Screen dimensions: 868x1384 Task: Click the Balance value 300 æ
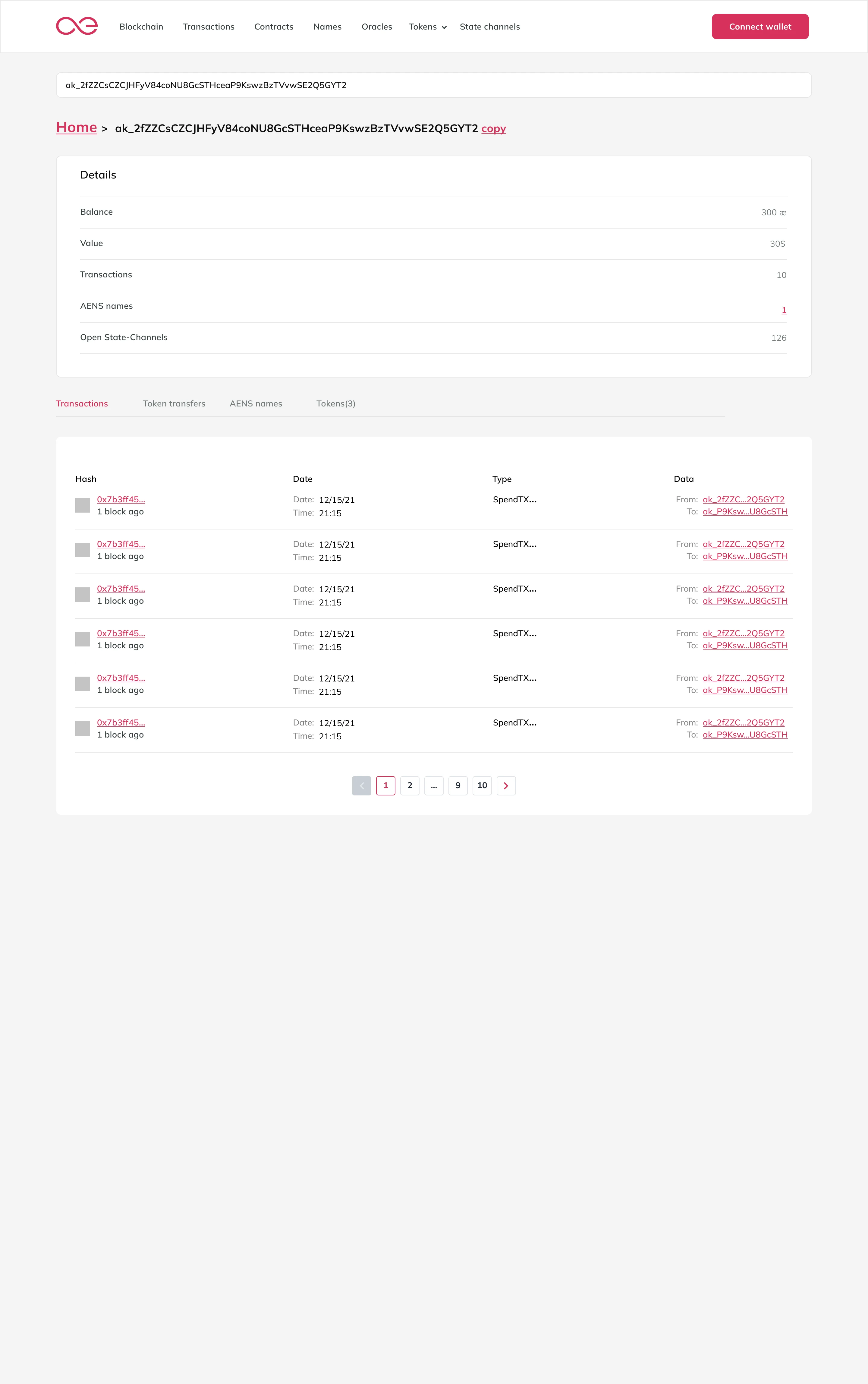click(774, 213)
